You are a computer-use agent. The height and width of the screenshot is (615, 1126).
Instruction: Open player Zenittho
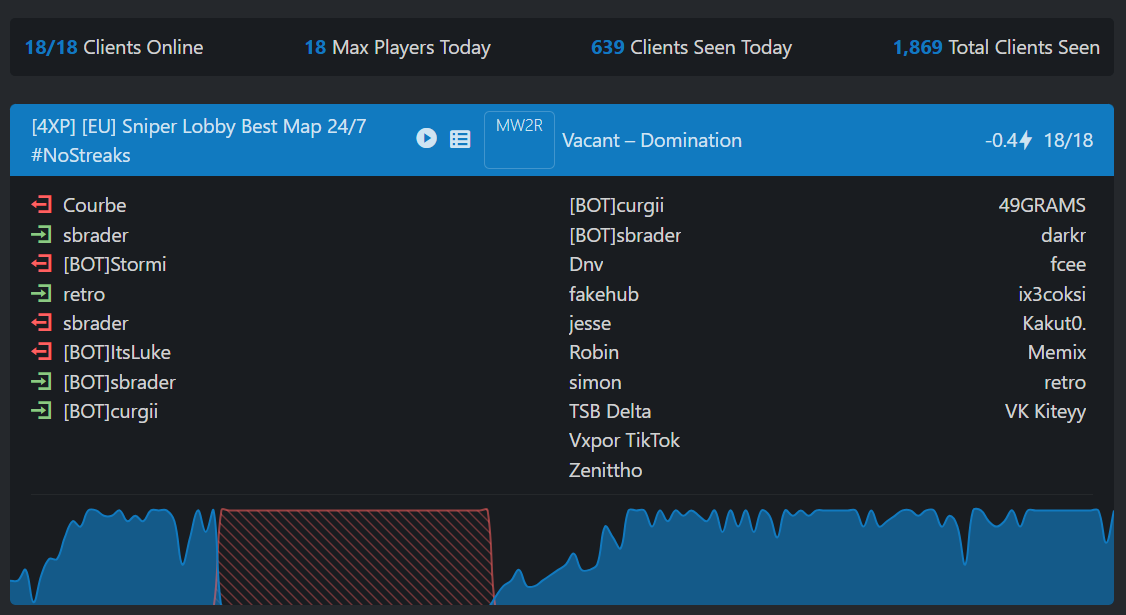[606, 471]
